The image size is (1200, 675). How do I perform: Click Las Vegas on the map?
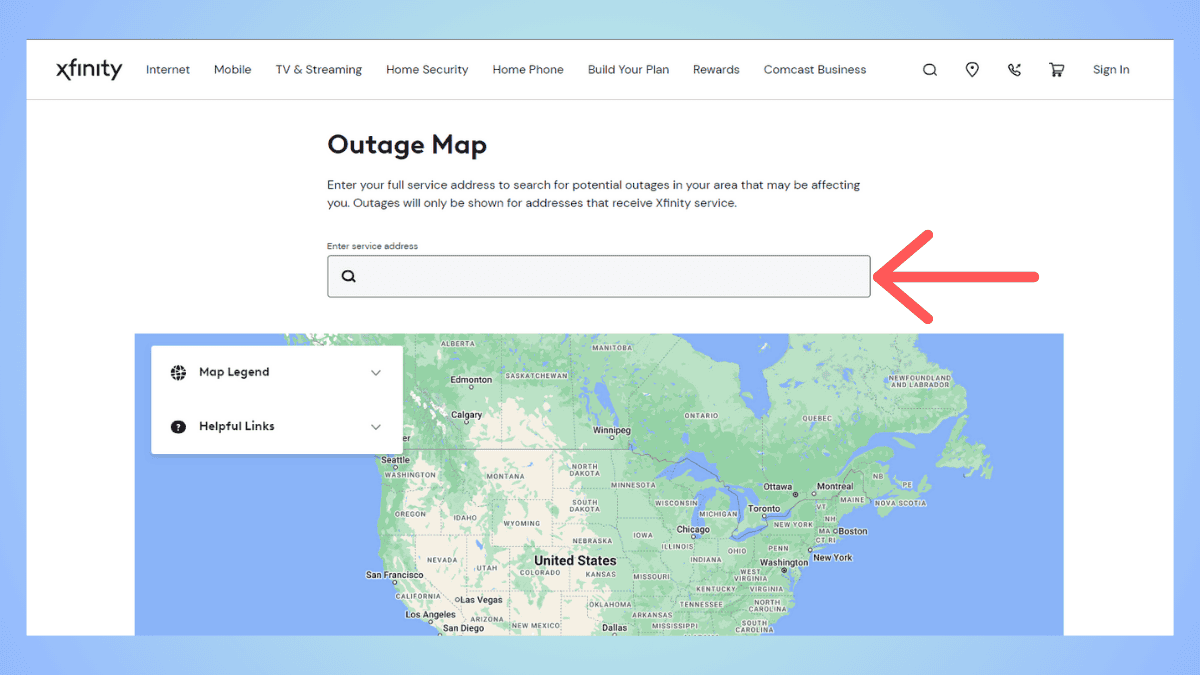coord(481,600)
